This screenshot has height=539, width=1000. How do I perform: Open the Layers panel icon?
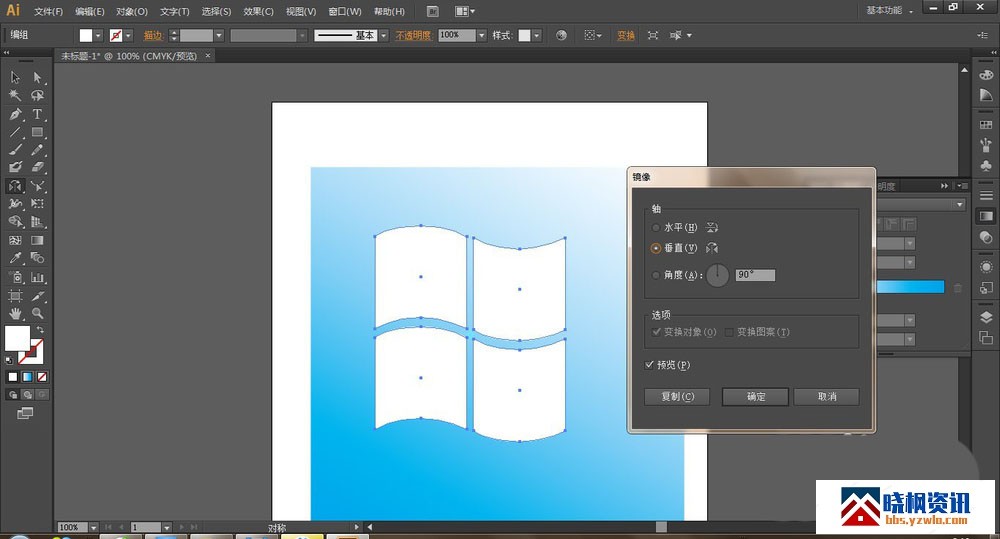[x=986, y=318]
